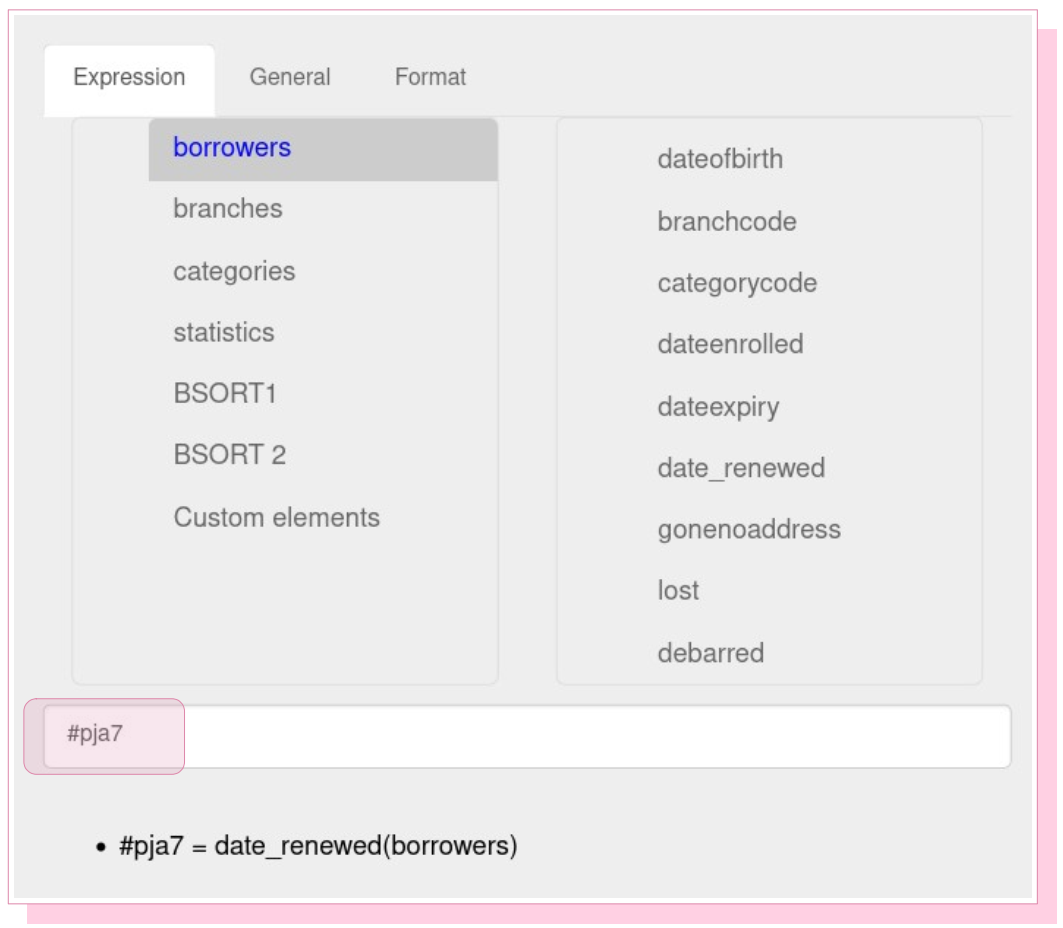Select branches in the source list
This screenshot has height=928, width=1063.
[228, 209]
